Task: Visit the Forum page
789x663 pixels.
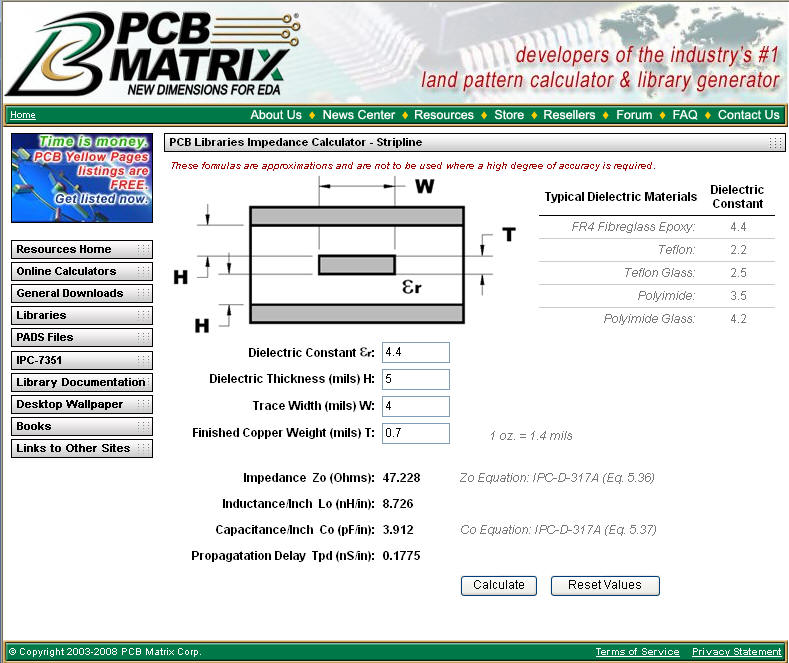Action: pyautogui.click(x=634, y=115)
